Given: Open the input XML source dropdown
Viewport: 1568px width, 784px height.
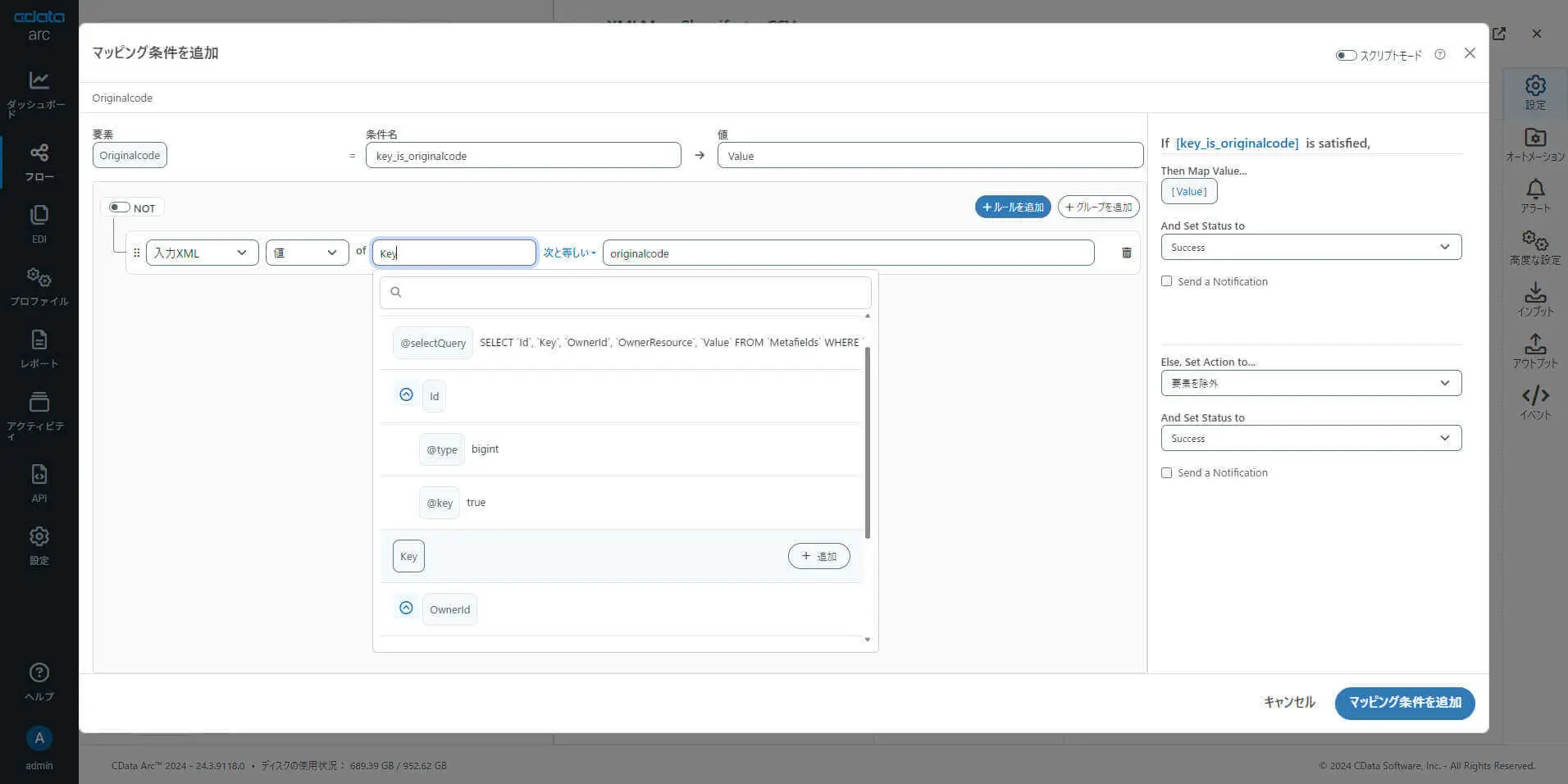Looking at the screenshot, I should point(202,253).
